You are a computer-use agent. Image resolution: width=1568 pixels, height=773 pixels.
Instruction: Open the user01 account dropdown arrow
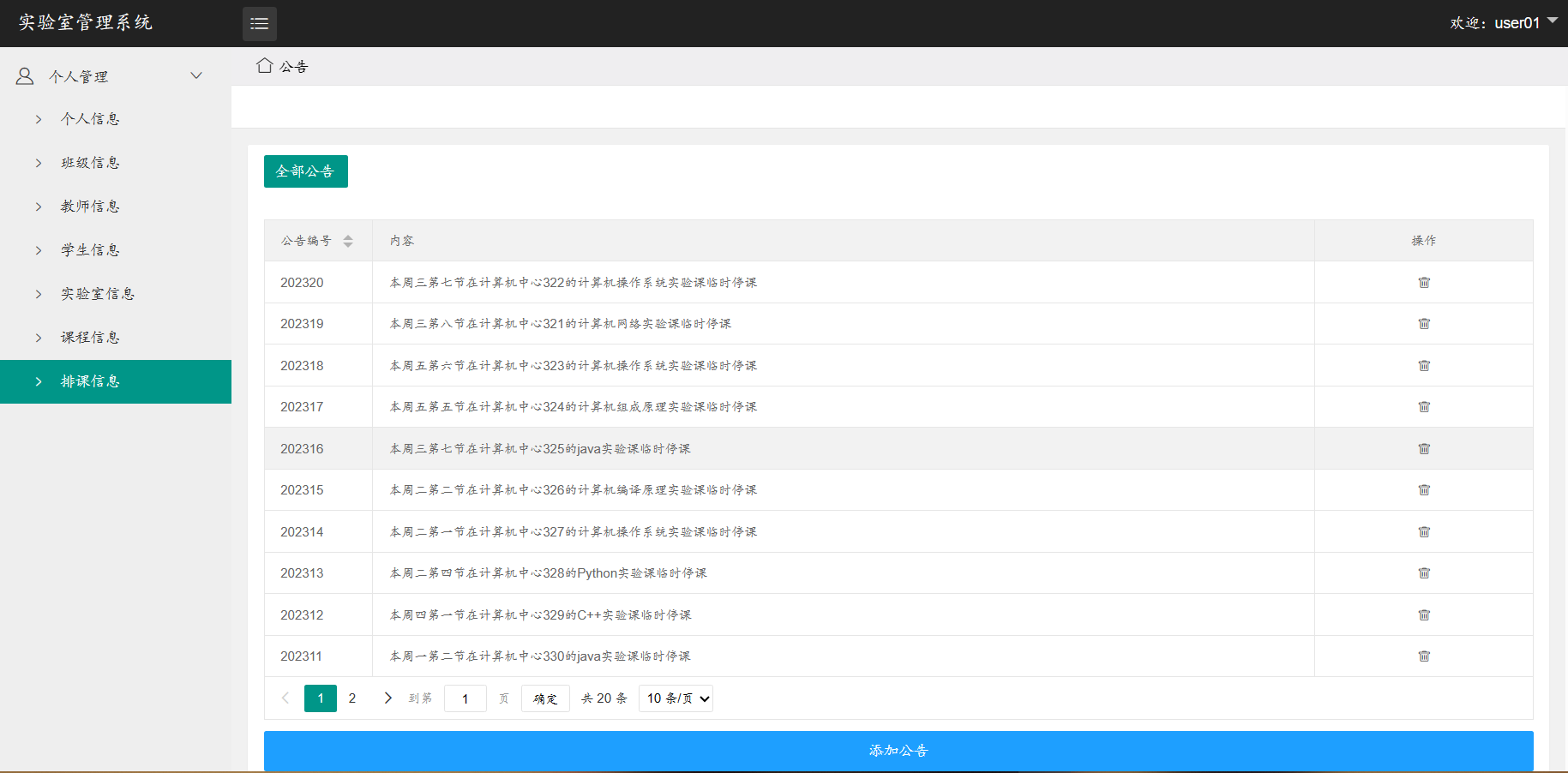[x=1553, y=21]
